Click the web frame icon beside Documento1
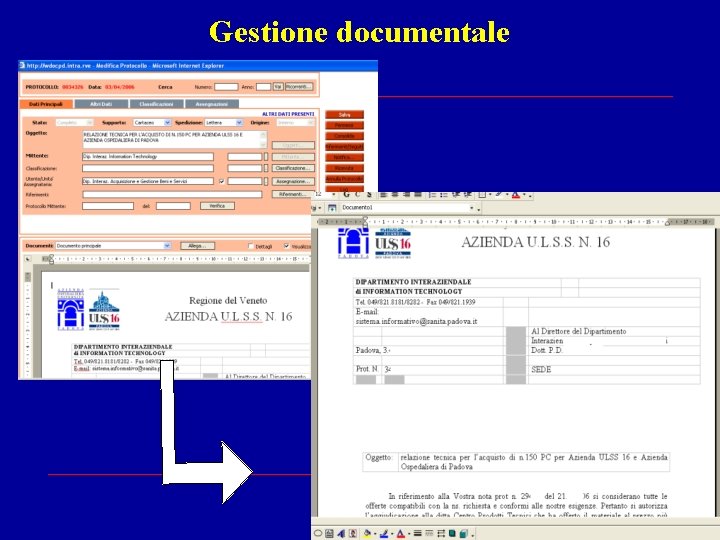 click(332, 208)
